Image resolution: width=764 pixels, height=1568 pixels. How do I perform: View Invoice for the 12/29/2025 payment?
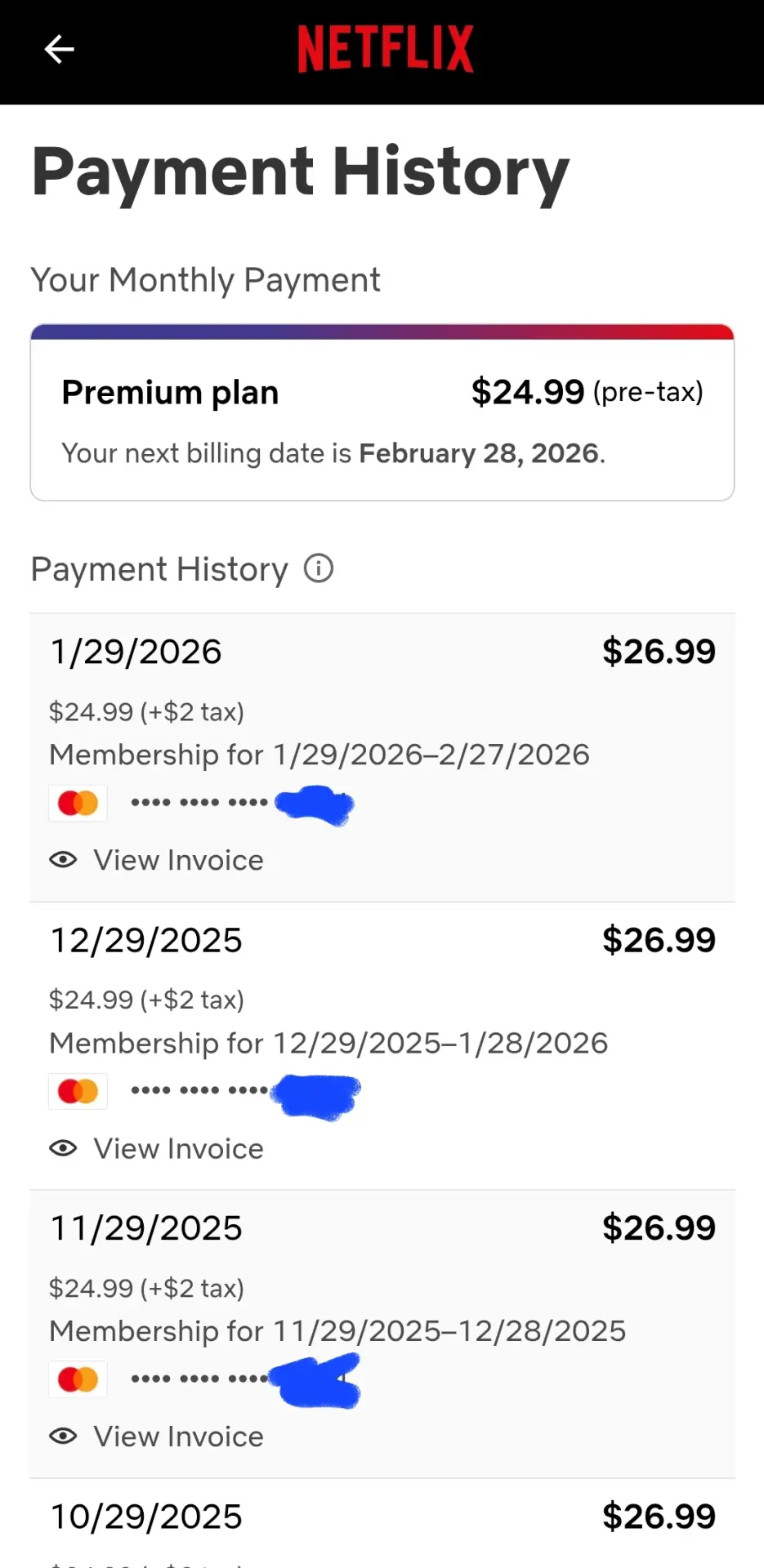179,1148
